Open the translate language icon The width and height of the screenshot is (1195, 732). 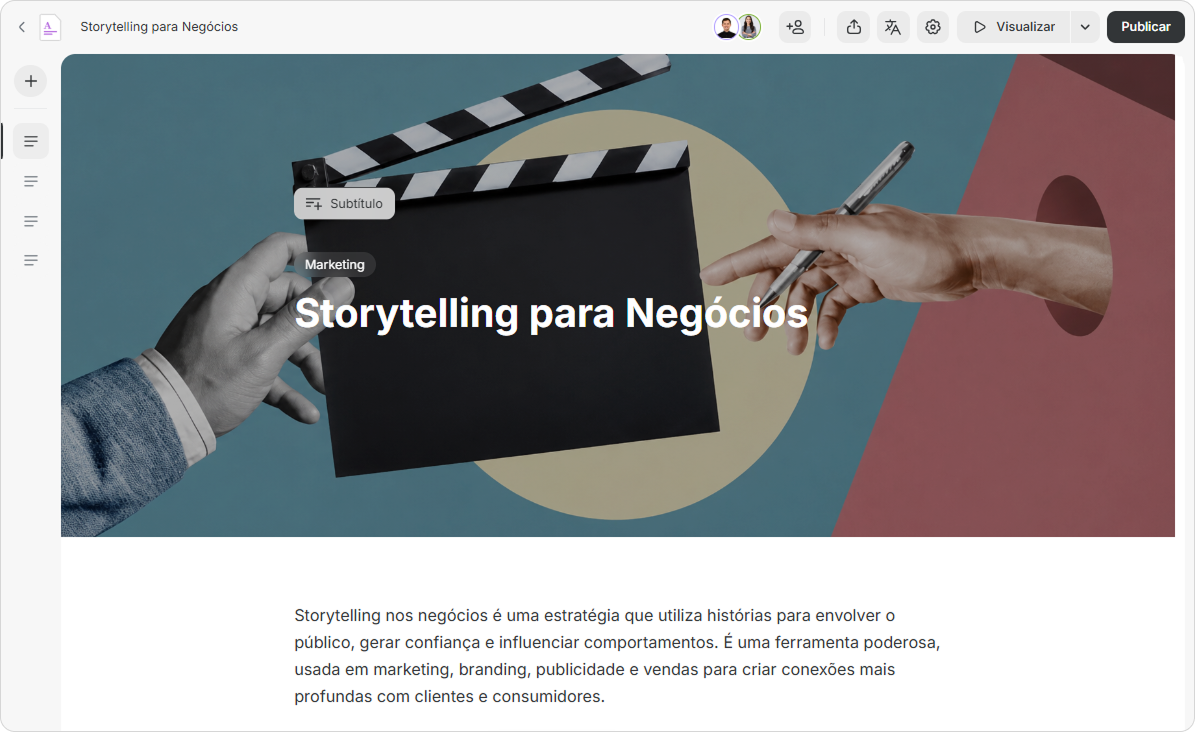point(893,27)
